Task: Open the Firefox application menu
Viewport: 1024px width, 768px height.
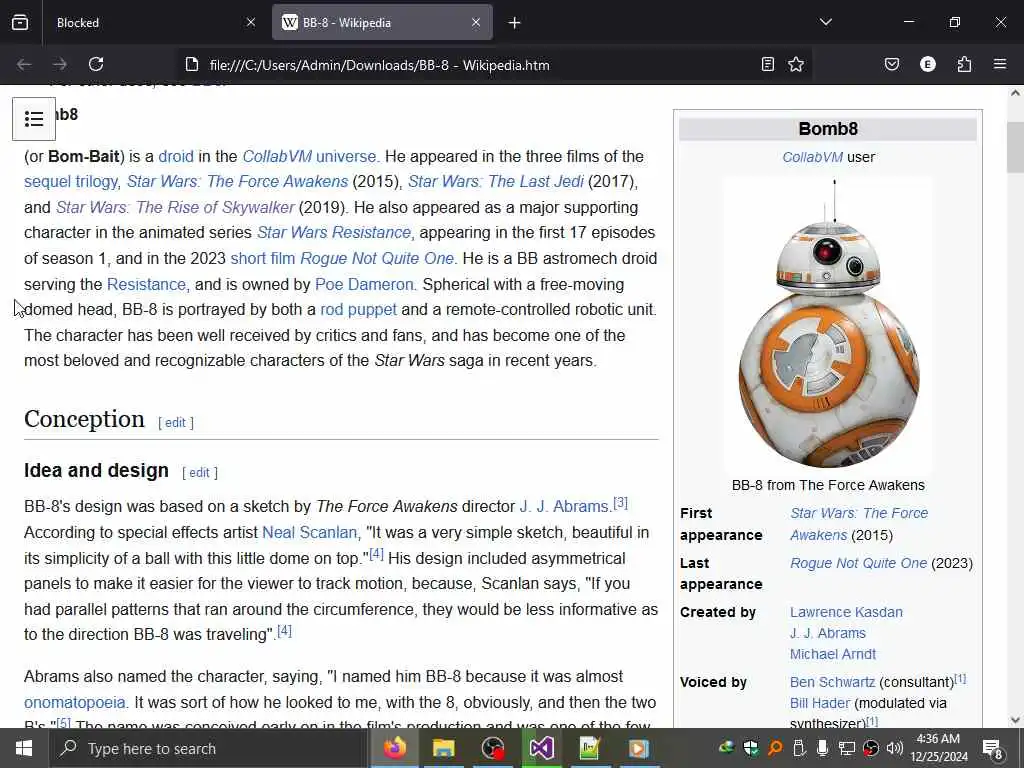Action: [x=1000, y=64]
